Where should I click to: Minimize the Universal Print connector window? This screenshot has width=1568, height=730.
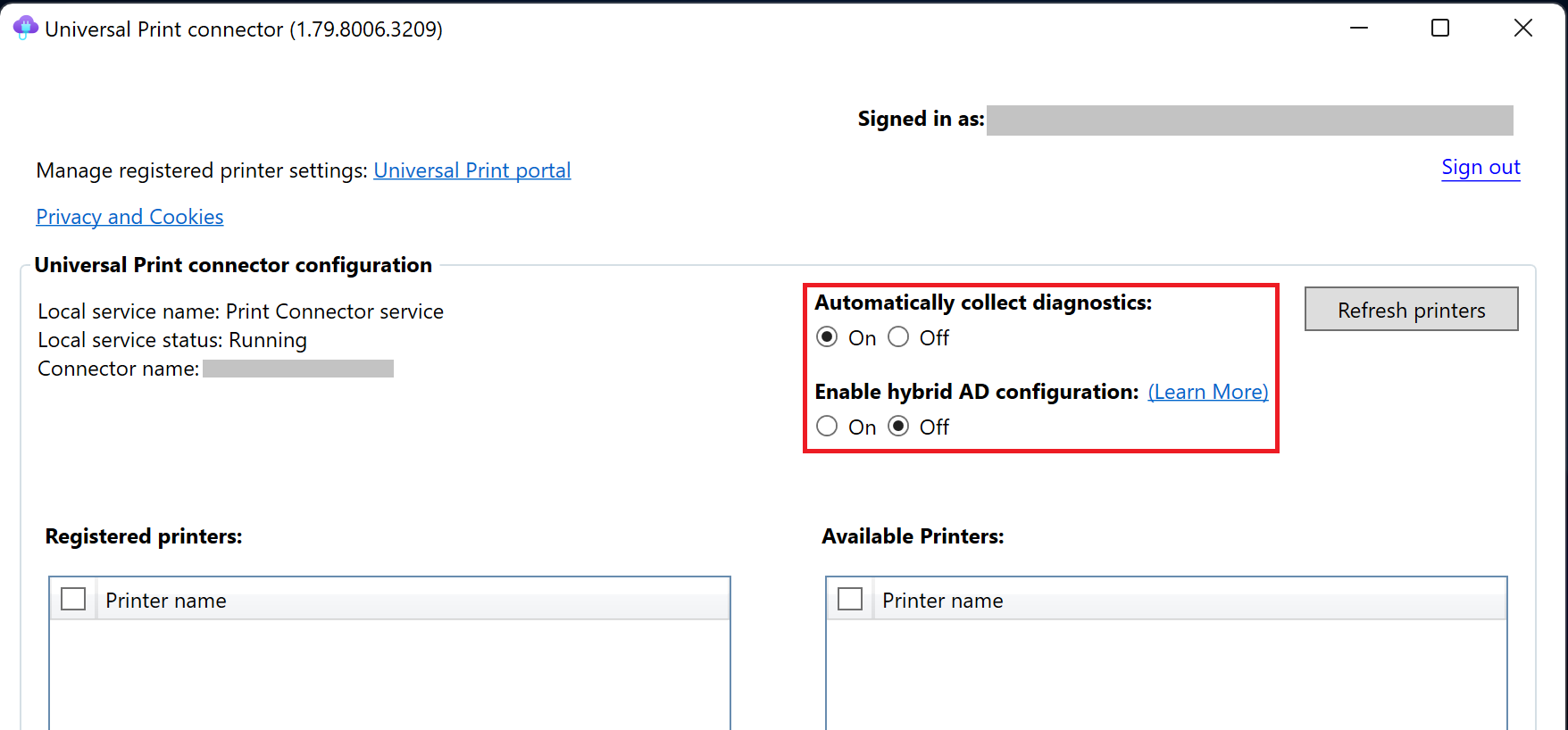1359,29
